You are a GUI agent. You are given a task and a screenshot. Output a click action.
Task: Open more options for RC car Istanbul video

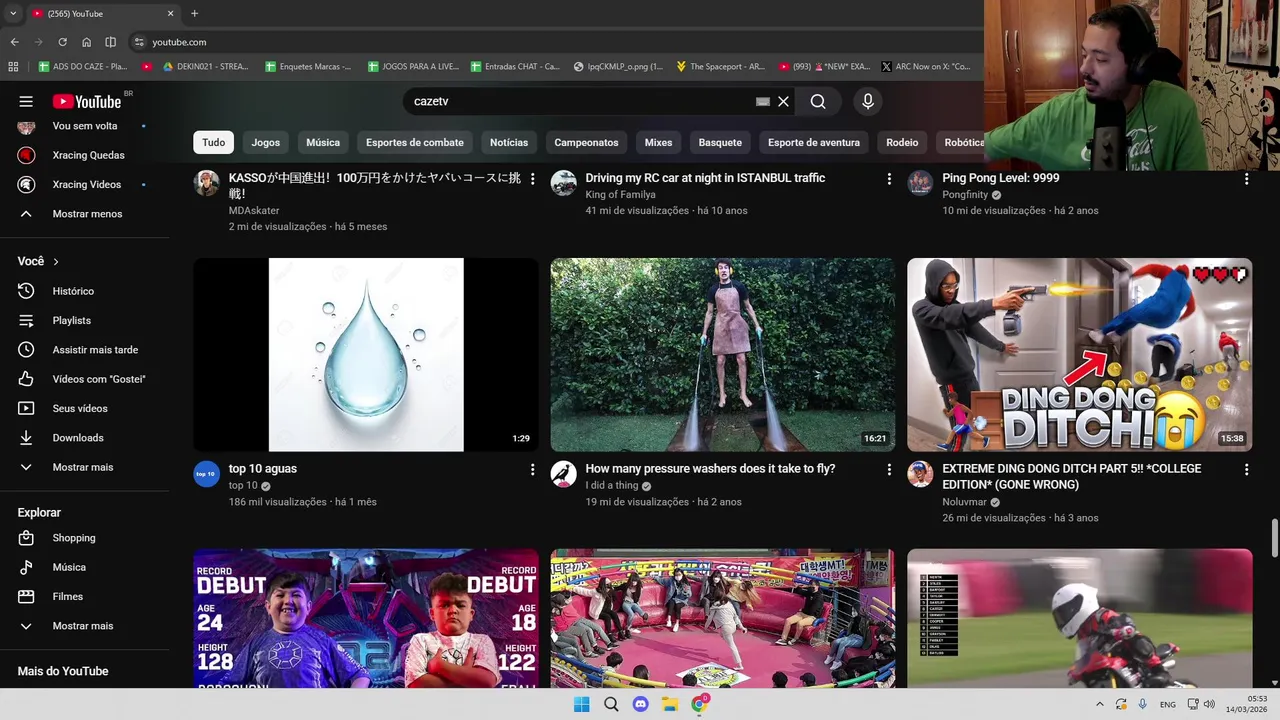pos(889,179)
